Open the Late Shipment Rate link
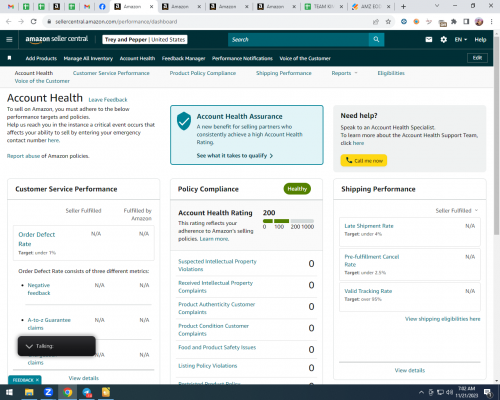The height and width of the screenshot is (400, 500). (369, 226)
